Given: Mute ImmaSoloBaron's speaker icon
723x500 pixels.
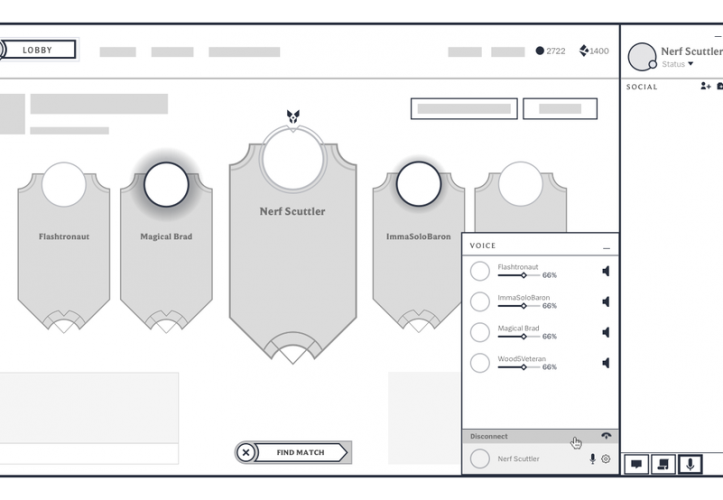Looking at the screenshot, I should pyautogui.click(x=605, y=302).
